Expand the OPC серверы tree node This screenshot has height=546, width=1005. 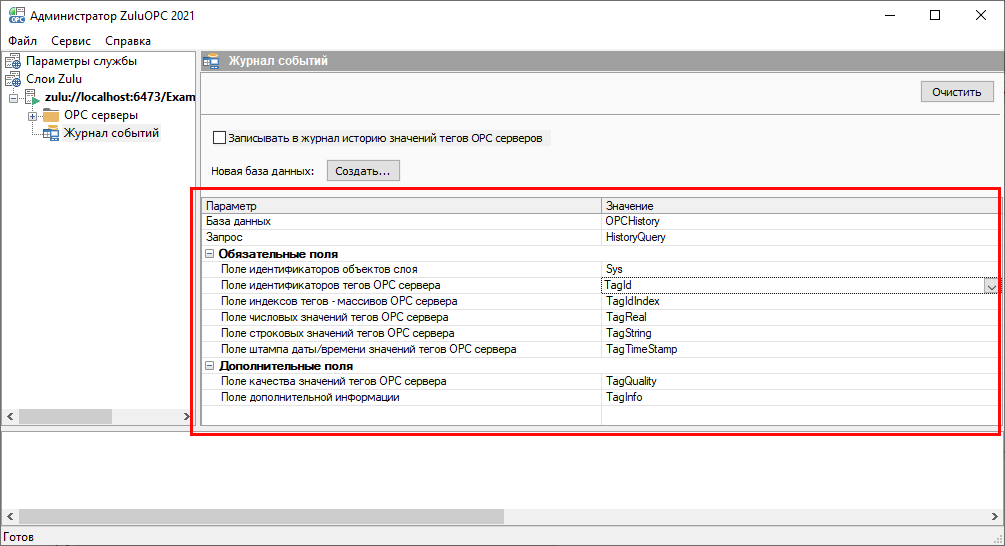33,116
